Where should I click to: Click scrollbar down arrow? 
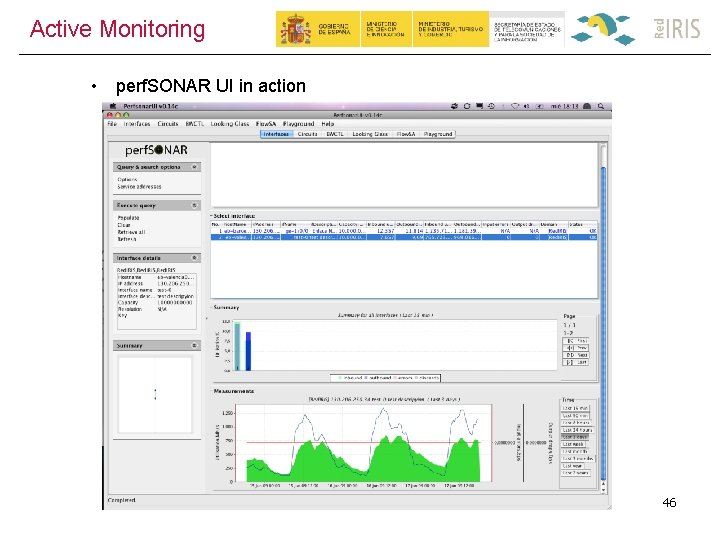pos(603,490)
